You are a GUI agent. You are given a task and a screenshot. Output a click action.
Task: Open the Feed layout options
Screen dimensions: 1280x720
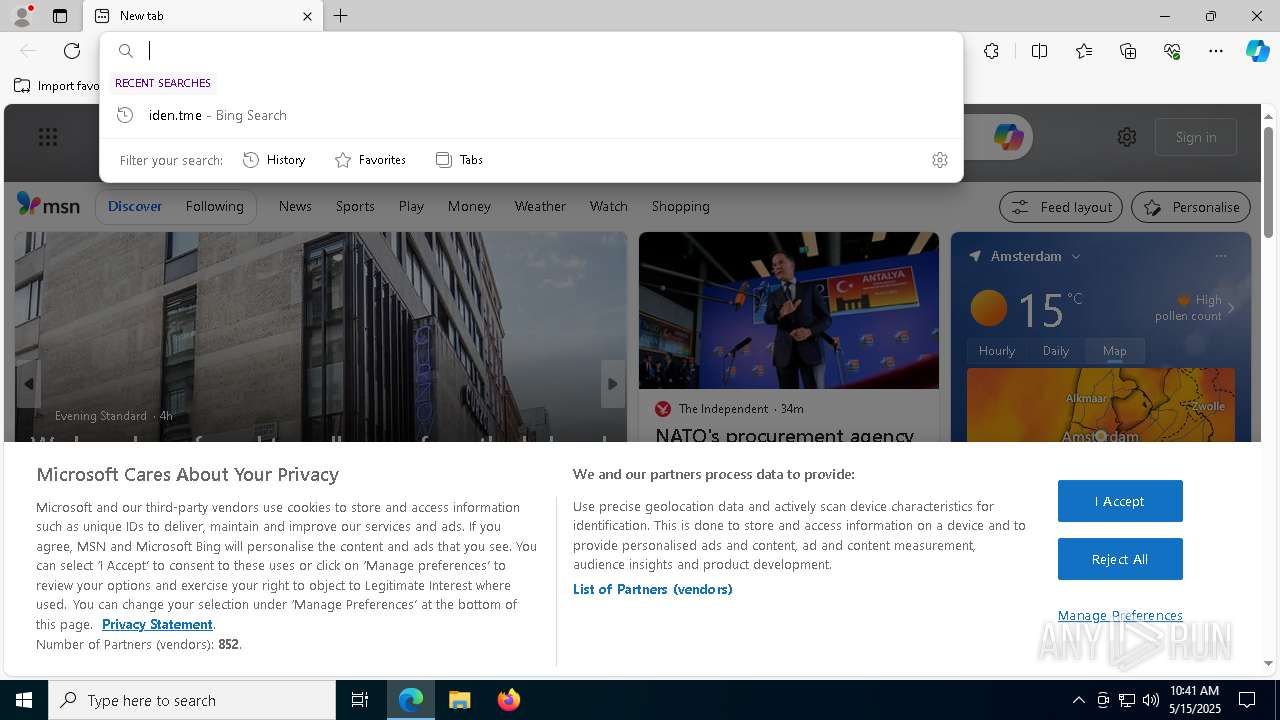coord(1061,207)
